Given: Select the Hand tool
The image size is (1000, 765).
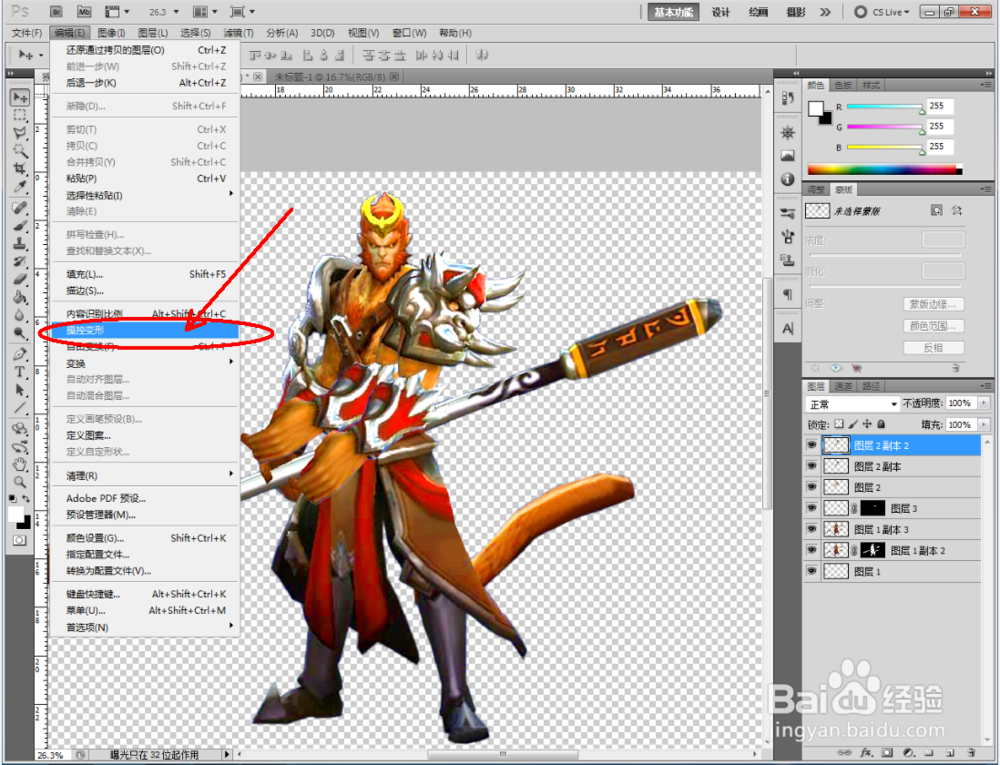Looking at the screenshot, I should [20, 464].
